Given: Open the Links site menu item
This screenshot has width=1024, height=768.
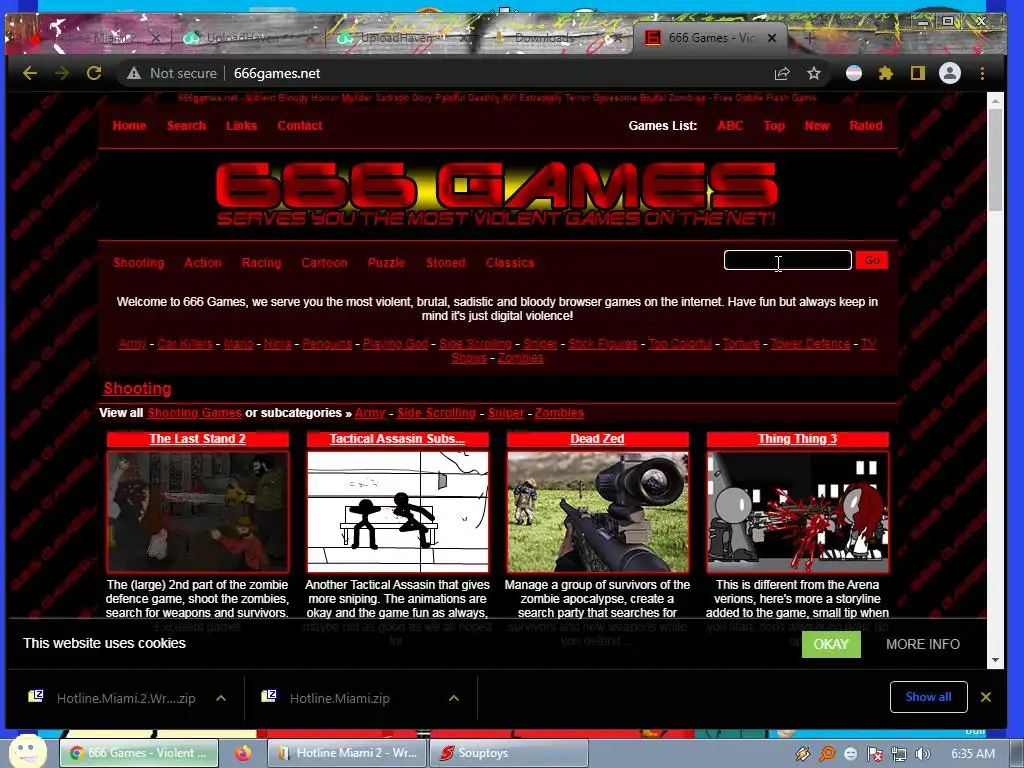Looking at the screenshot, I should pos(241,125).
